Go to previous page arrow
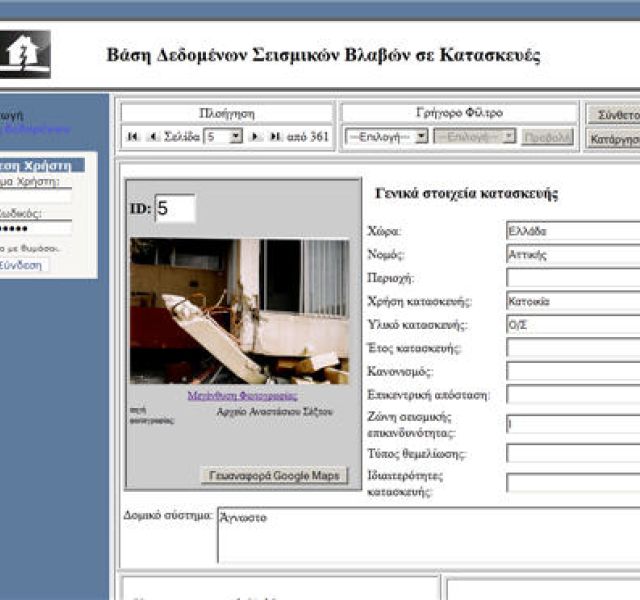640x600 pixels. 153,137
